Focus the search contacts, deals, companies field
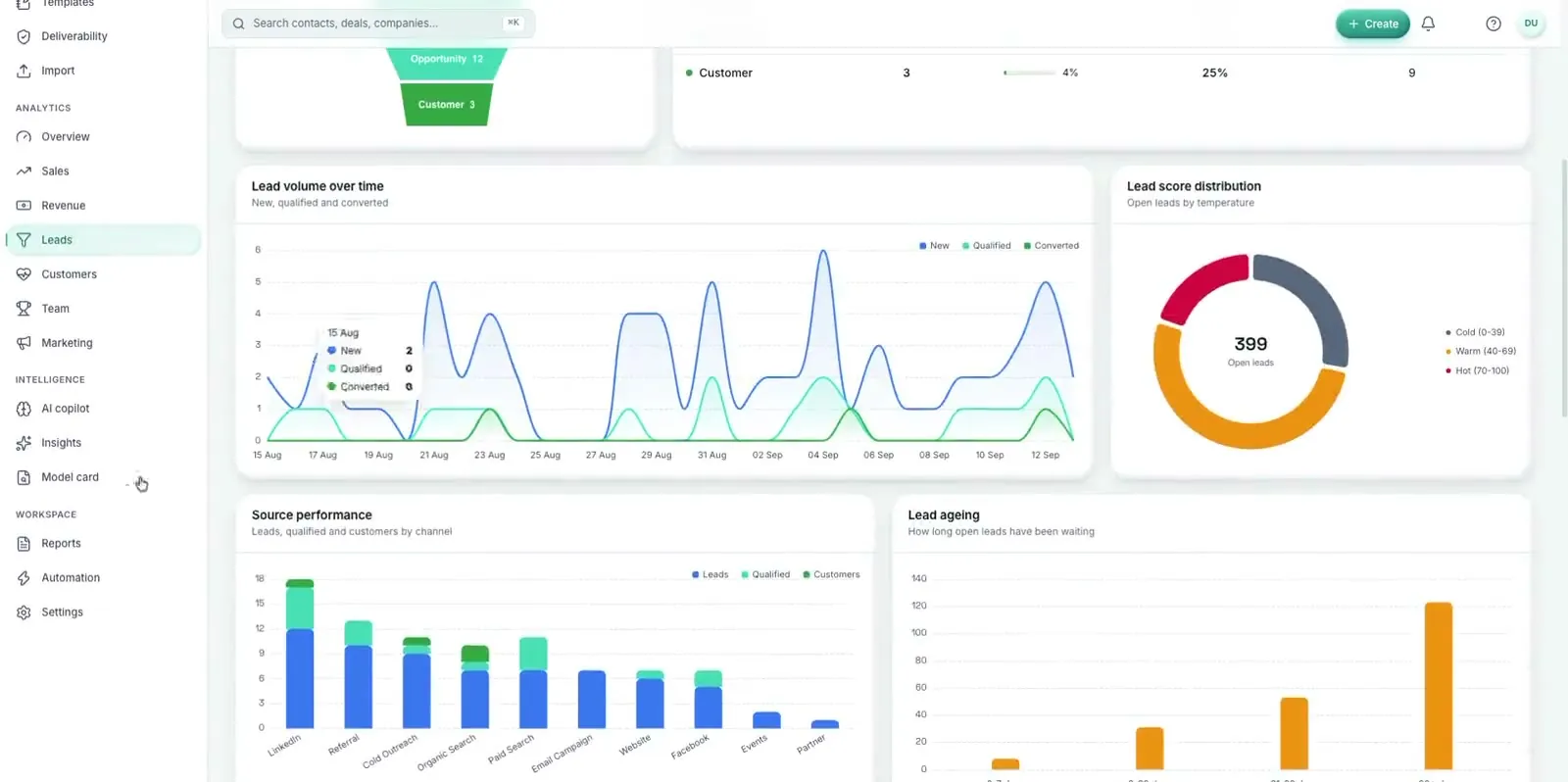 click(x=378, y=24)
